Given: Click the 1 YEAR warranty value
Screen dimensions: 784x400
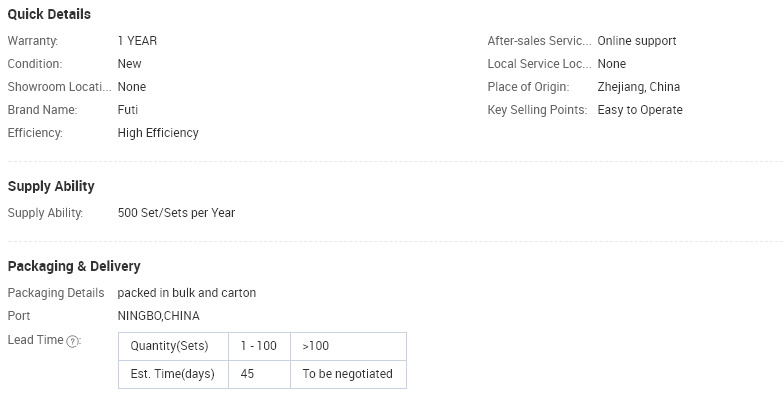Looking at the screenshot, I should tap(138, 41).
